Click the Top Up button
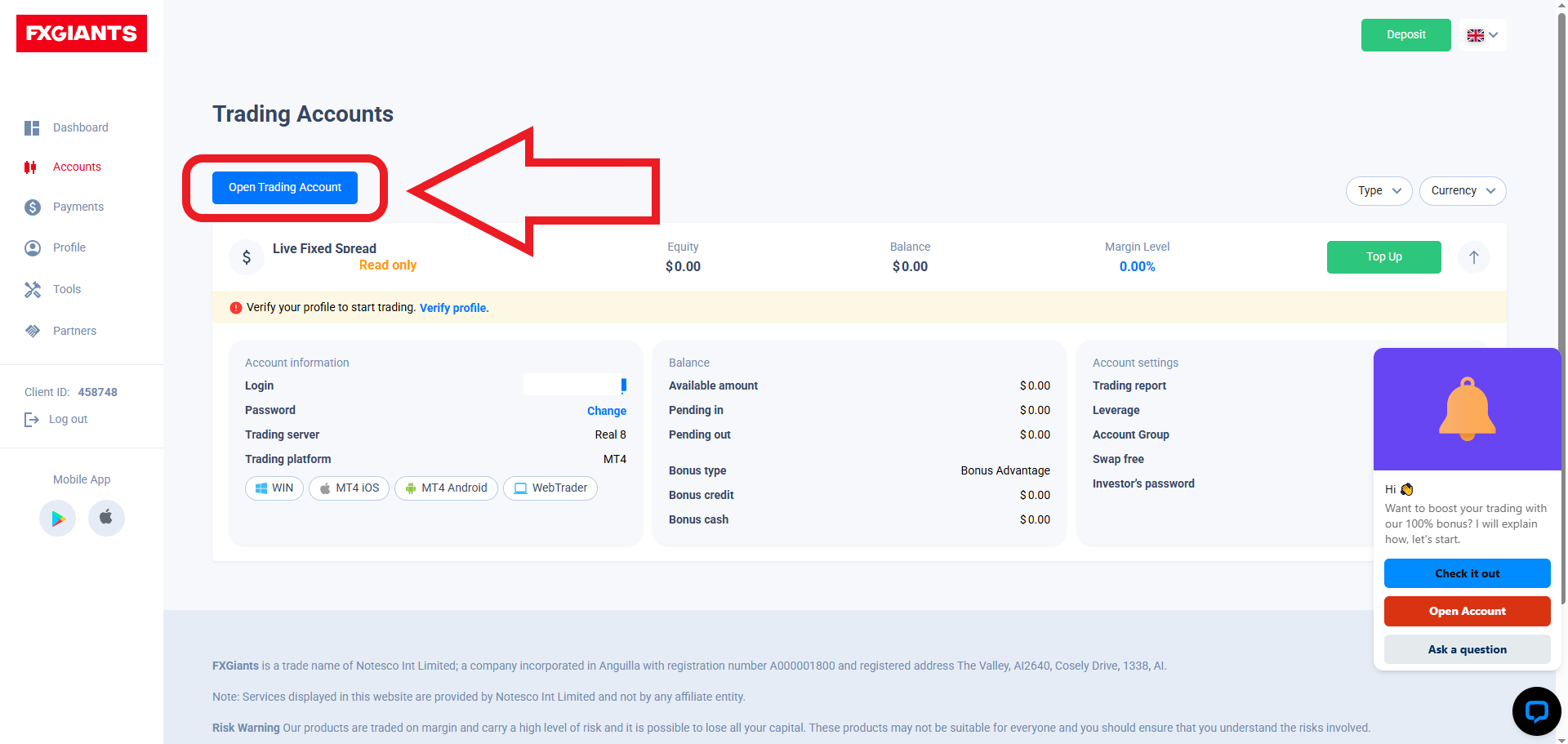This screenshot has width=1568, height=744. point(1384,257)
